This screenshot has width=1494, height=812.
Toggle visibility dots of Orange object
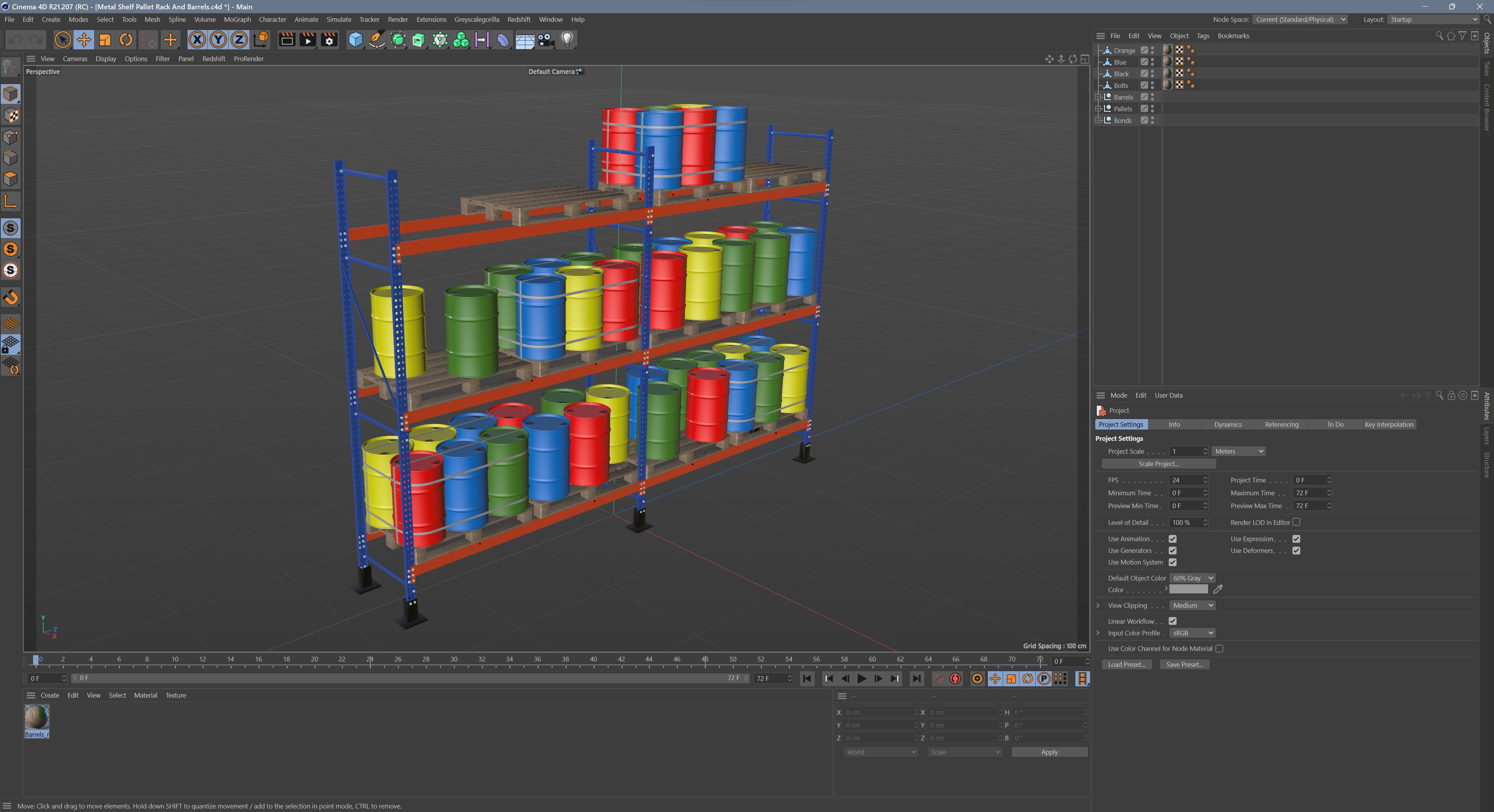pyautogui.click(x=1152, y=51)
